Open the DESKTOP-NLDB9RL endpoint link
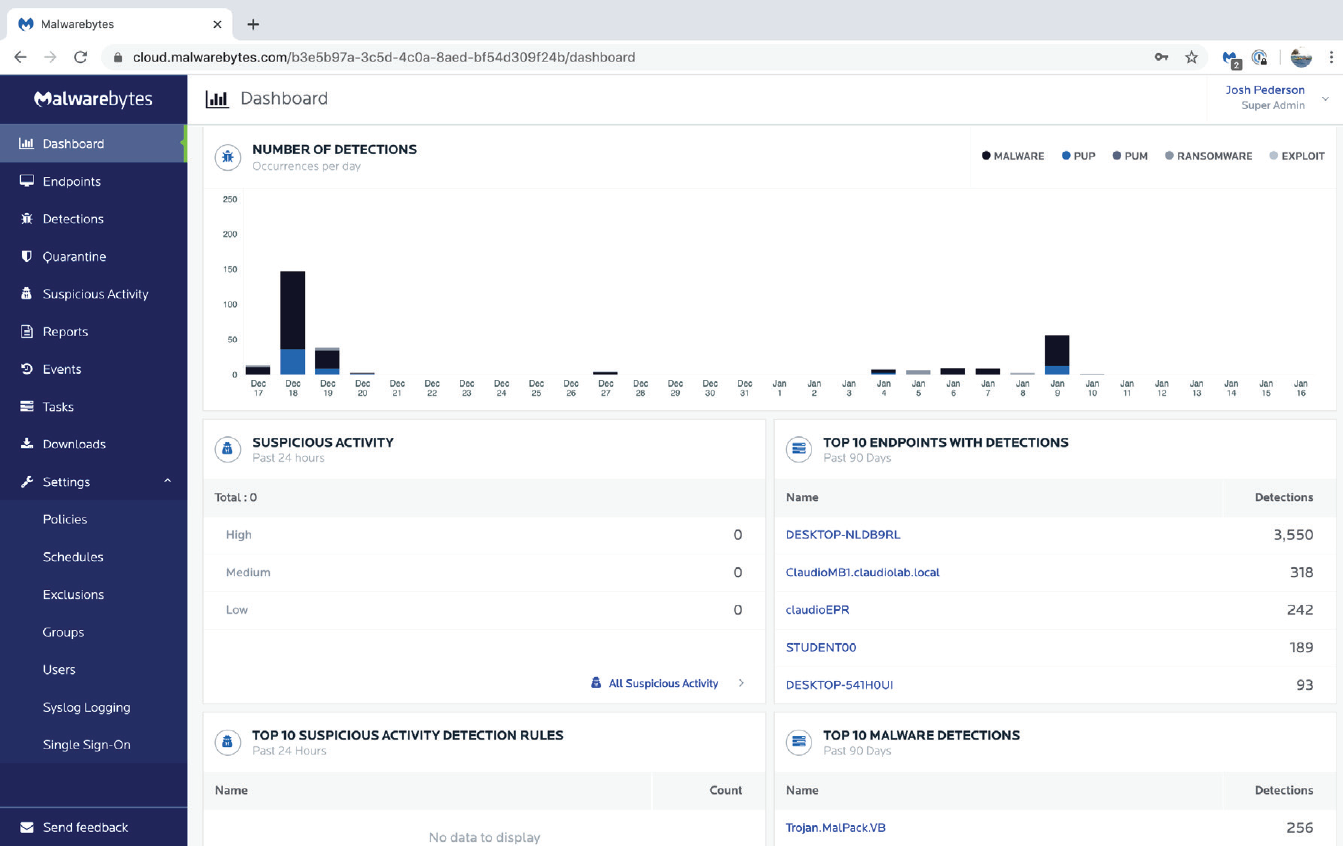1343x846 pixels. 843,534
